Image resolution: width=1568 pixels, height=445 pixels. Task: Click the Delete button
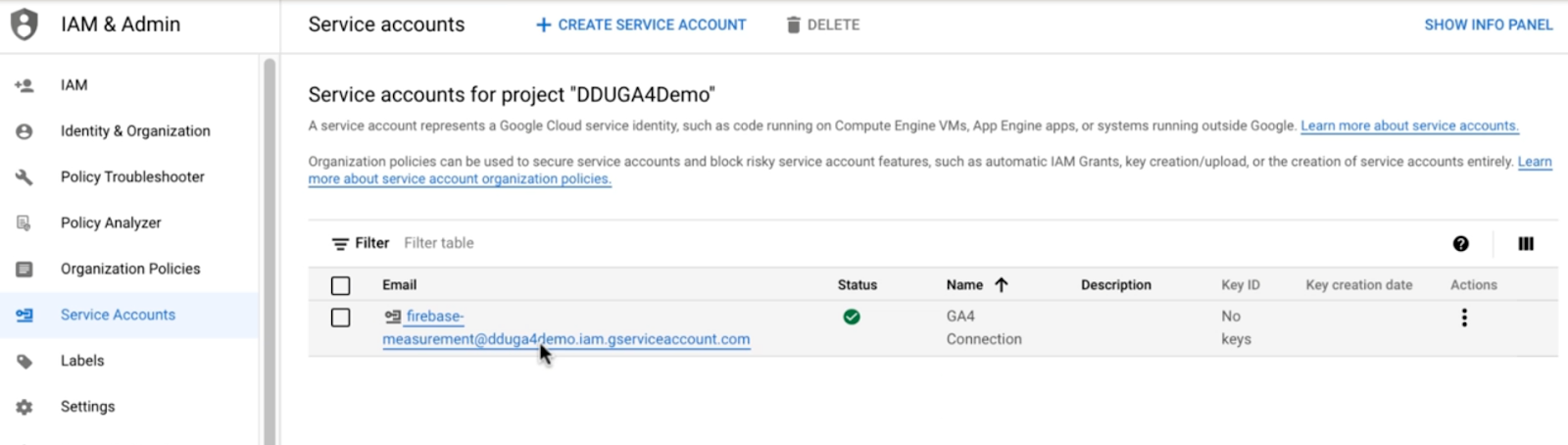(823, 25)
